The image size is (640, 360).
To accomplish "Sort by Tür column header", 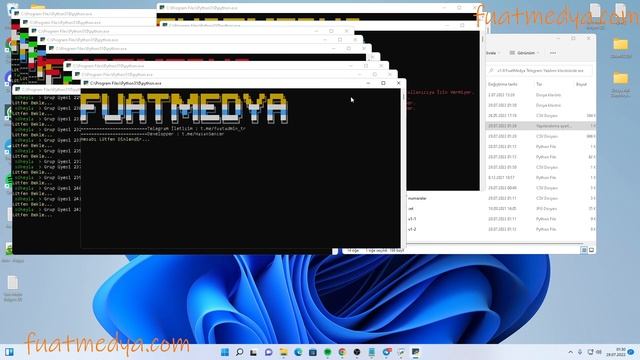I will click(539, 84).
